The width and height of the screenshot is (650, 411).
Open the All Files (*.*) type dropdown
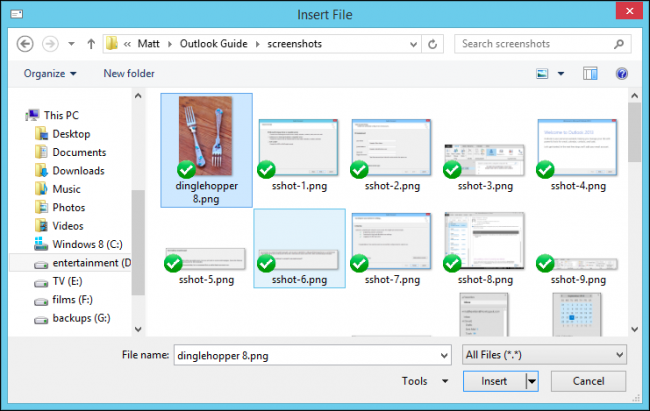click(544, 355)
